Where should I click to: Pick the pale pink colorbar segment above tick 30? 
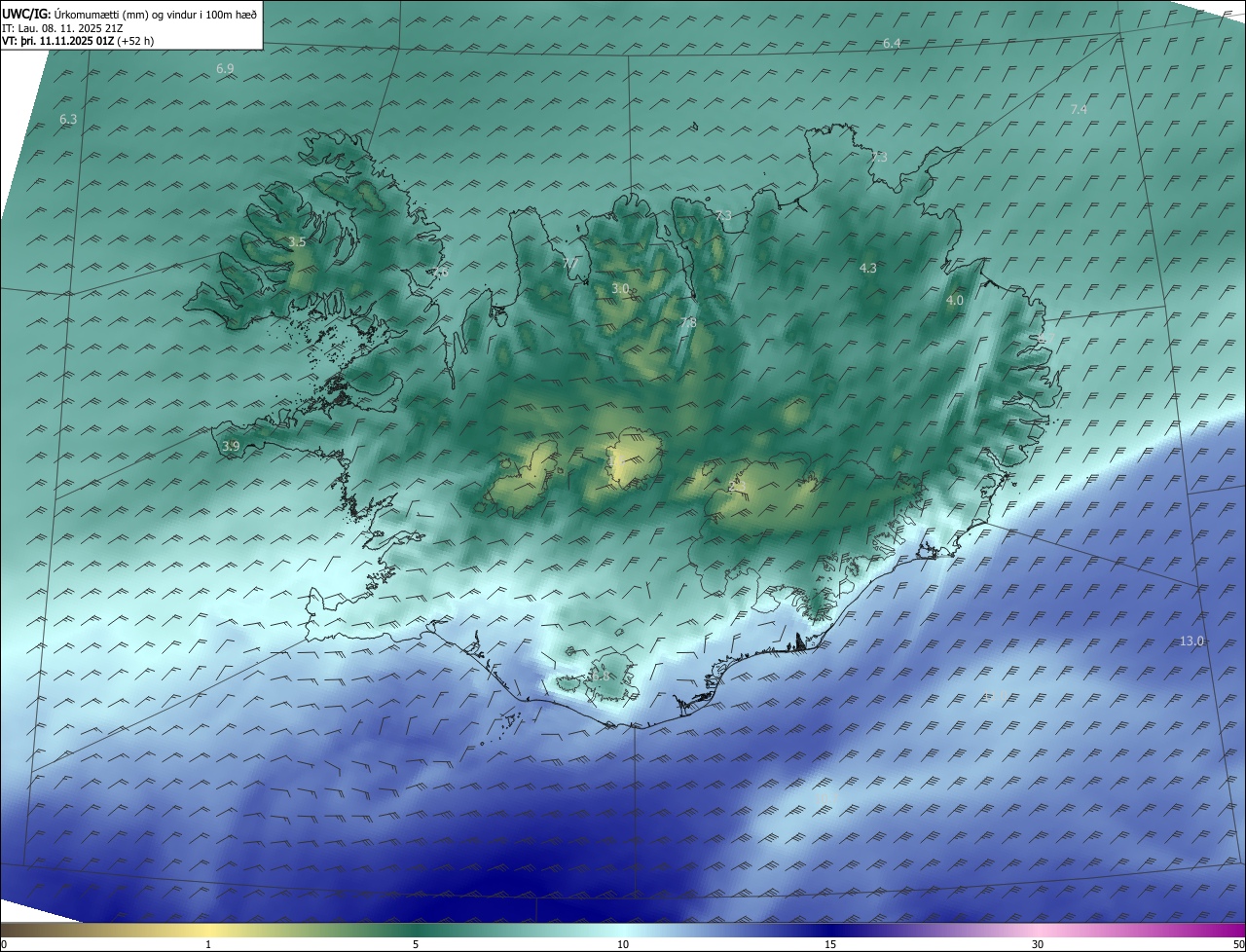(1038, 931)
